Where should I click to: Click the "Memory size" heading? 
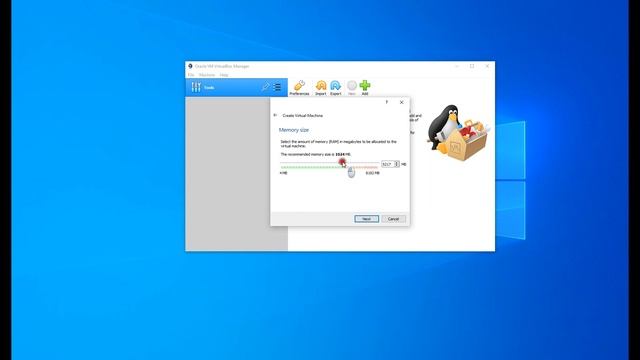pyautogui.click(x=294, y=130)
